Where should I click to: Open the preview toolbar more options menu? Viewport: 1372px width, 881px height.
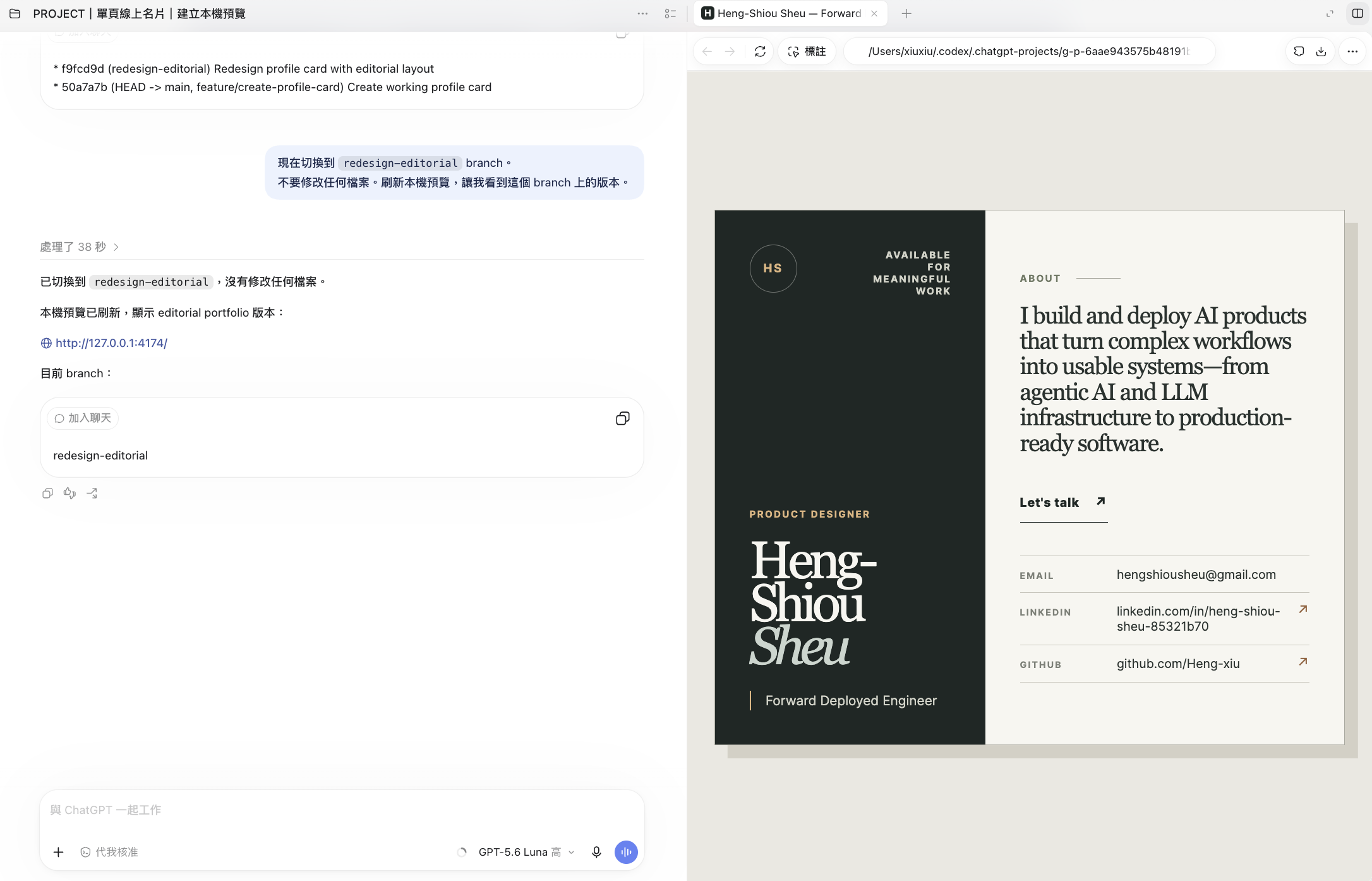pyautogui.click(x=1352, y=51)
